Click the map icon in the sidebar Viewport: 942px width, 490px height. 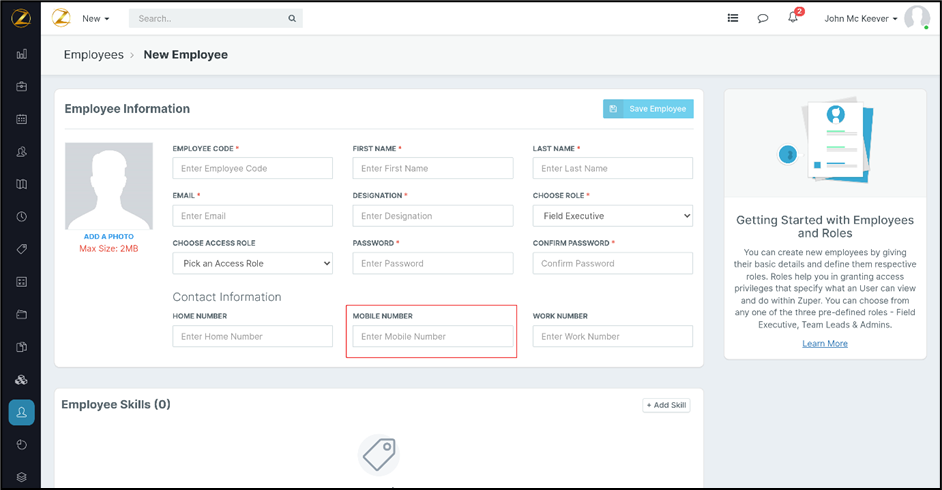(22, 184)
